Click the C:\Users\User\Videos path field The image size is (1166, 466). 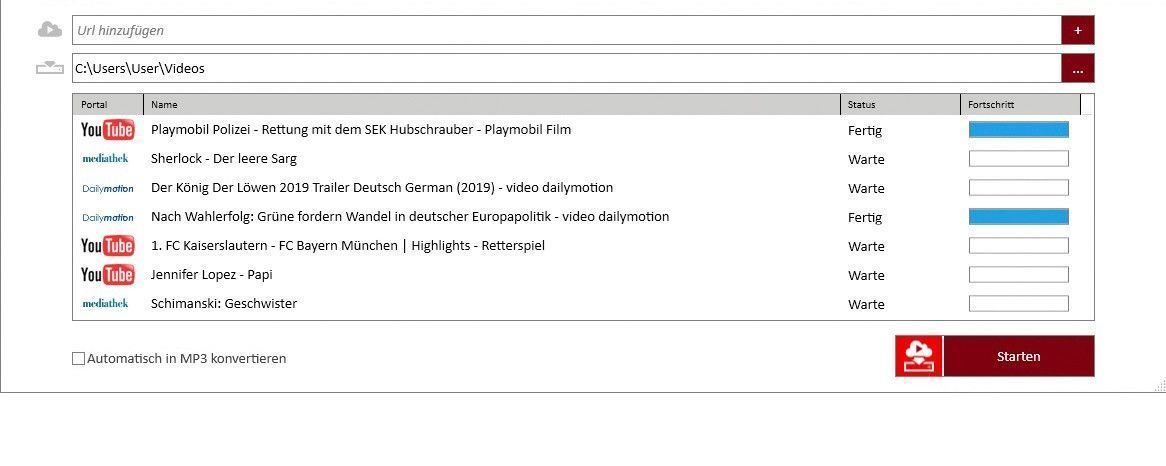[x=566, y=69]
